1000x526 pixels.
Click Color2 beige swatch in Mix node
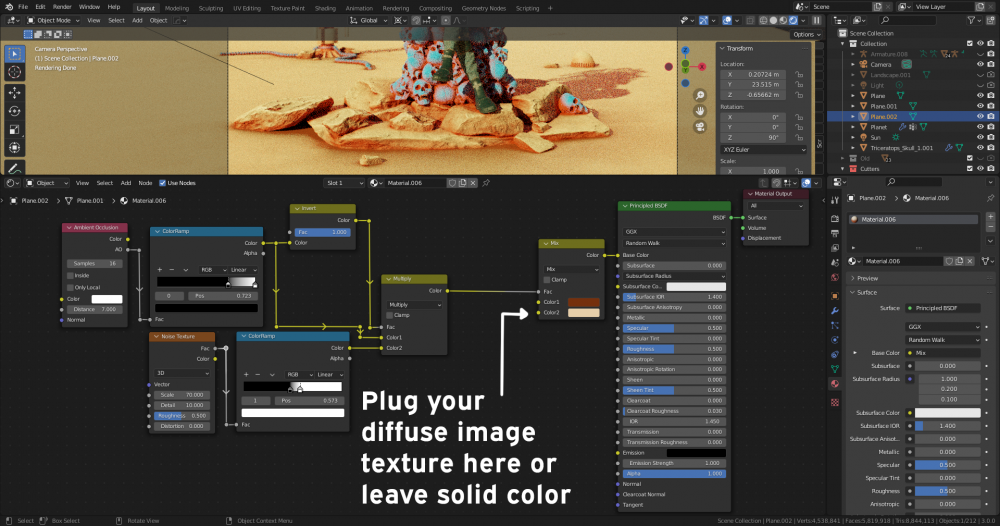tap(584, 312)
